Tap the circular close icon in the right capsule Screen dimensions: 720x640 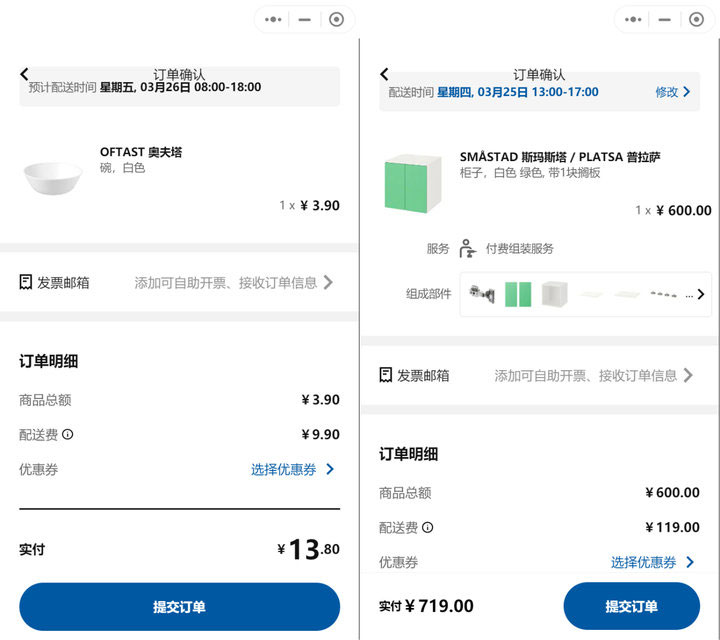[696, 19]
